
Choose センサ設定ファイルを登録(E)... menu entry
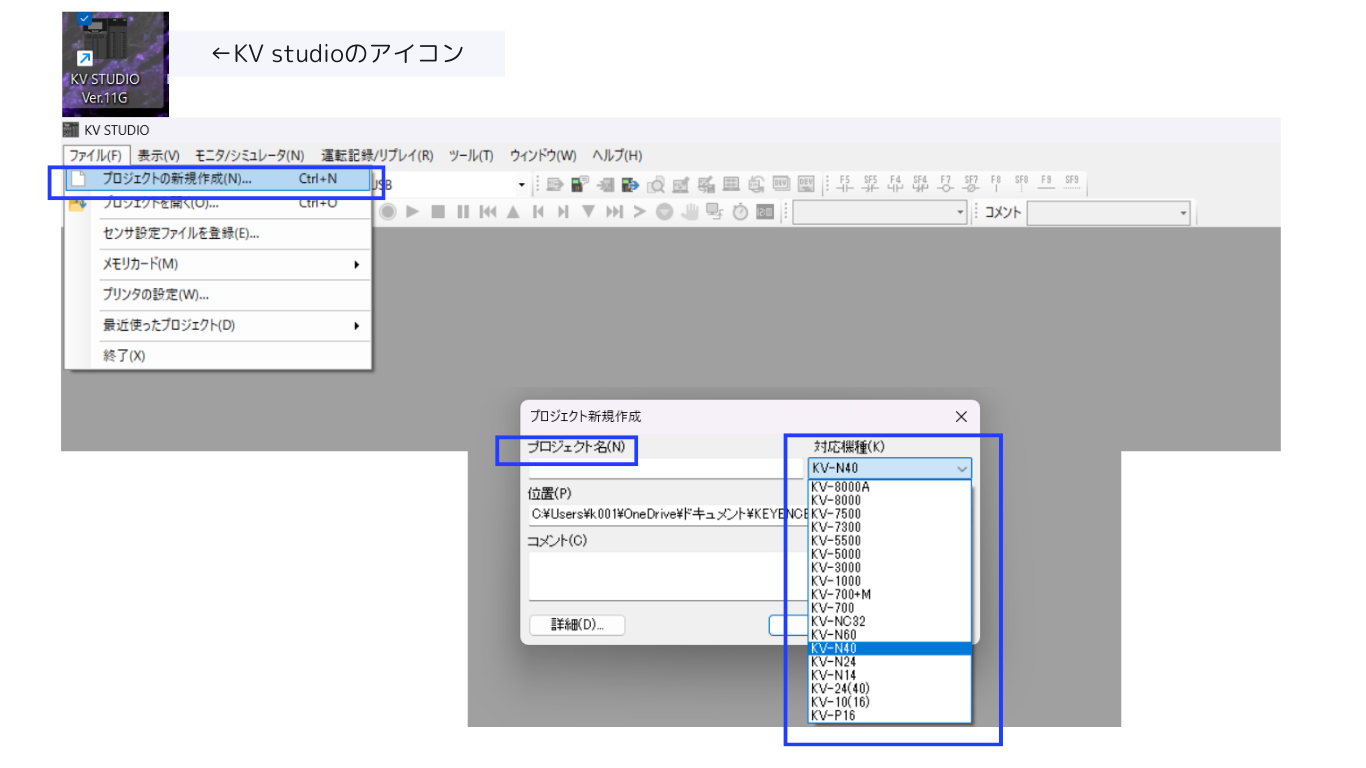(x=218, y=234)
